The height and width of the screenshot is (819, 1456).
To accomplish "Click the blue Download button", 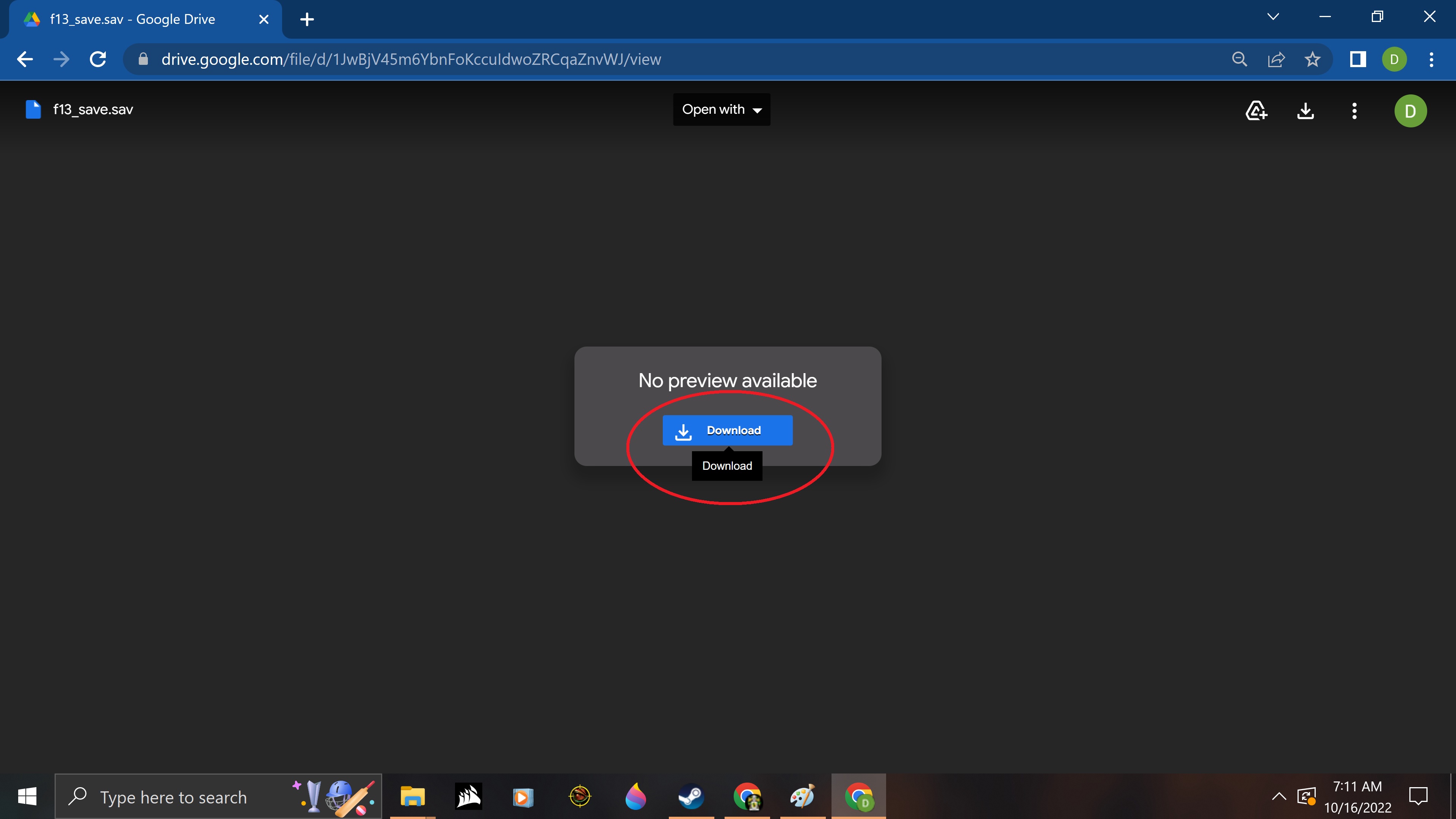I will (728, 430).
